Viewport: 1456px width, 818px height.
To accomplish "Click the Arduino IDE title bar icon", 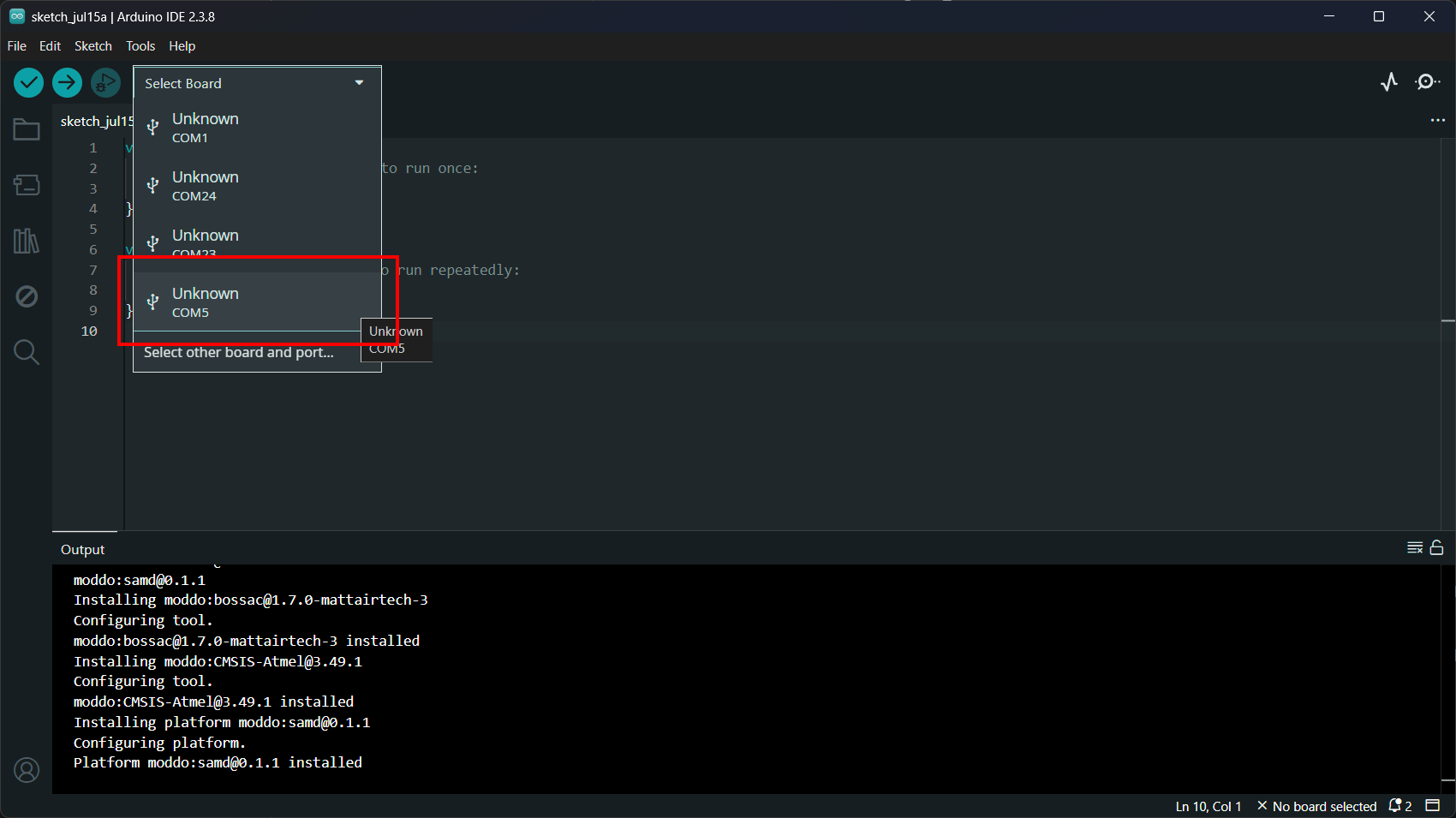I will tap(17, 16).
